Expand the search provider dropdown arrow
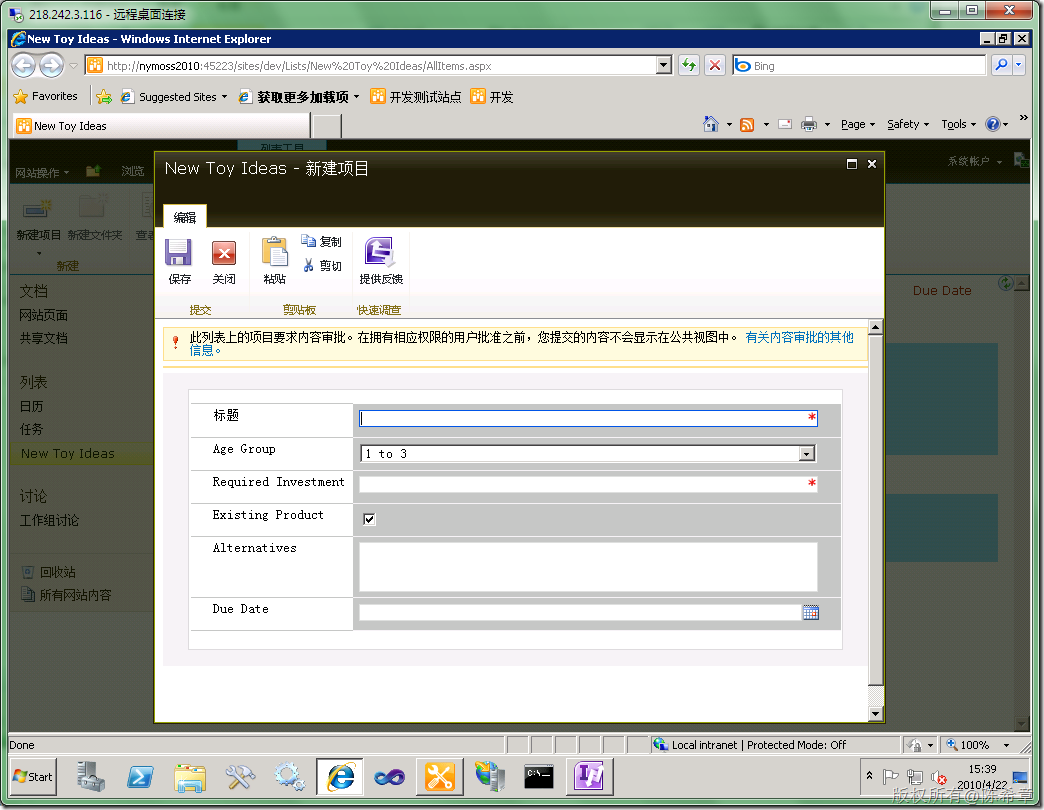The height and width of the screenshot is (810, 1044). [1019, 65]
